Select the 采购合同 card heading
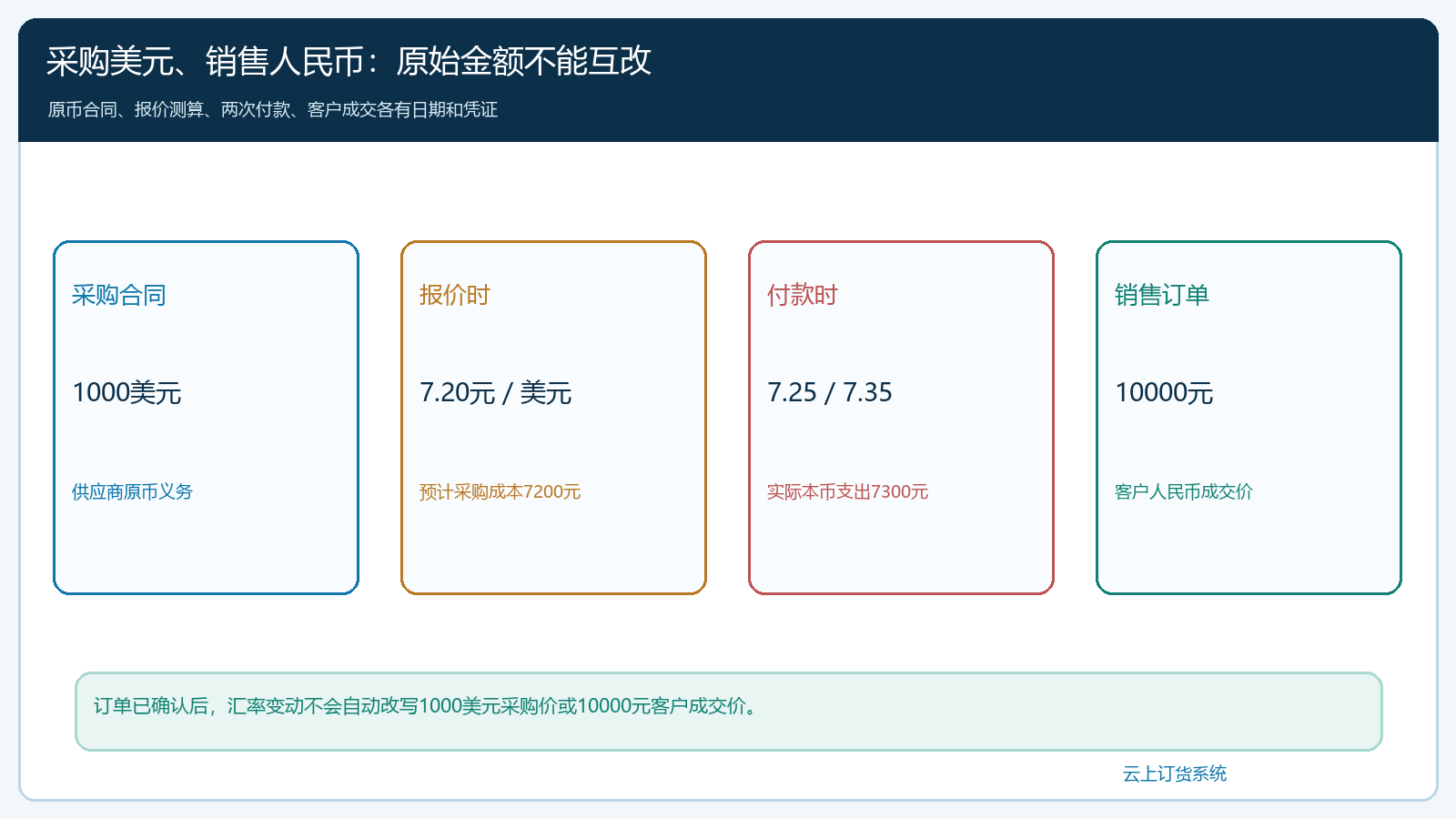Screen dimensions: 1456x819 coord(119,295)
